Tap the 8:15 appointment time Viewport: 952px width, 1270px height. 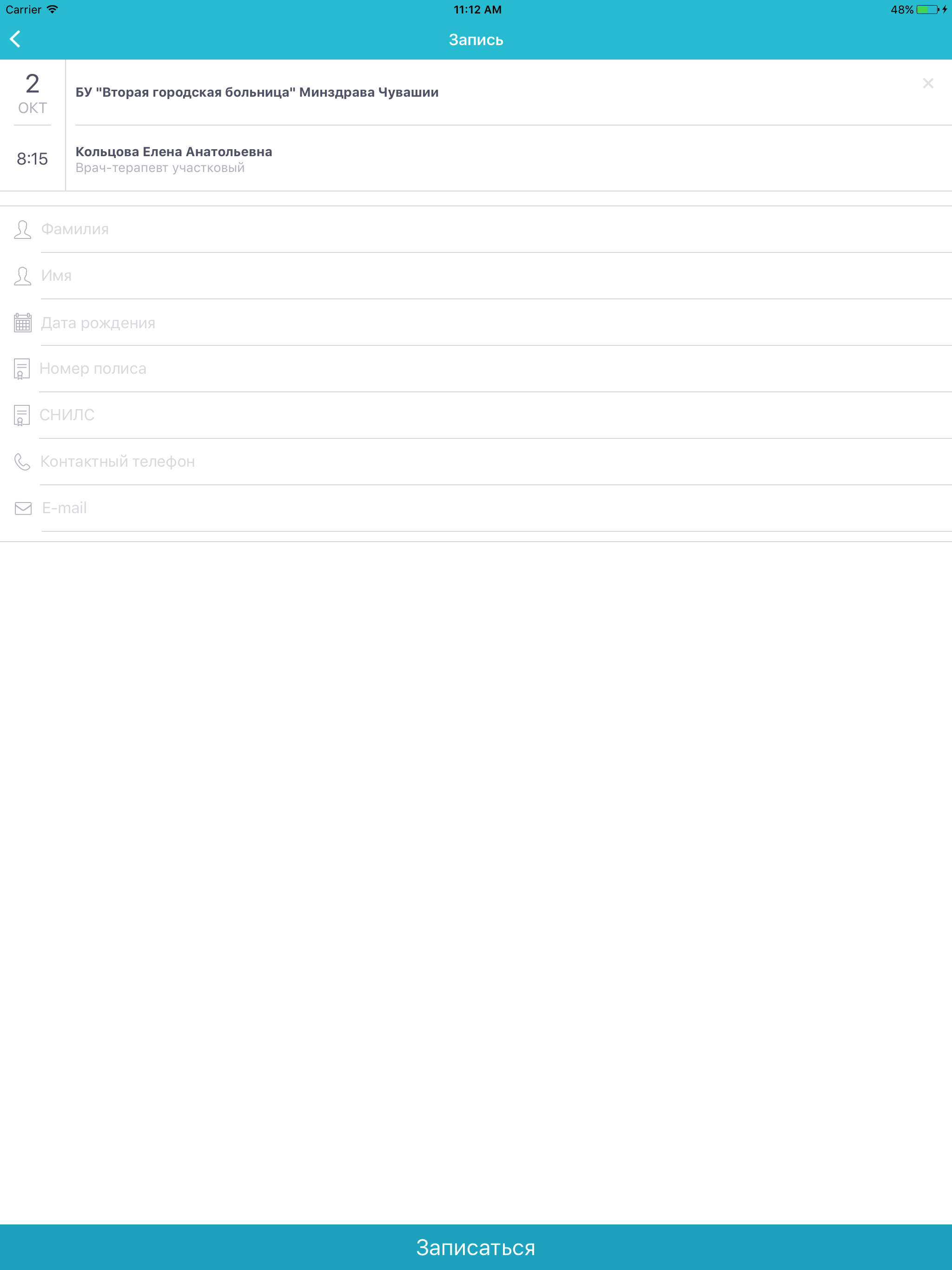pyautogui.click(x=32, y=159)
